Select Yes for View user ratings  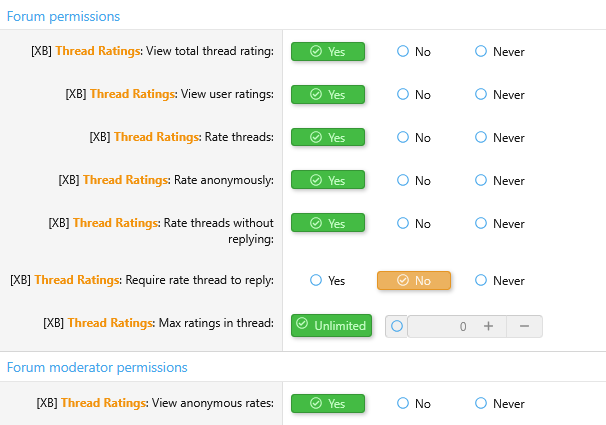pyautogui.click(x=328, y=94)
